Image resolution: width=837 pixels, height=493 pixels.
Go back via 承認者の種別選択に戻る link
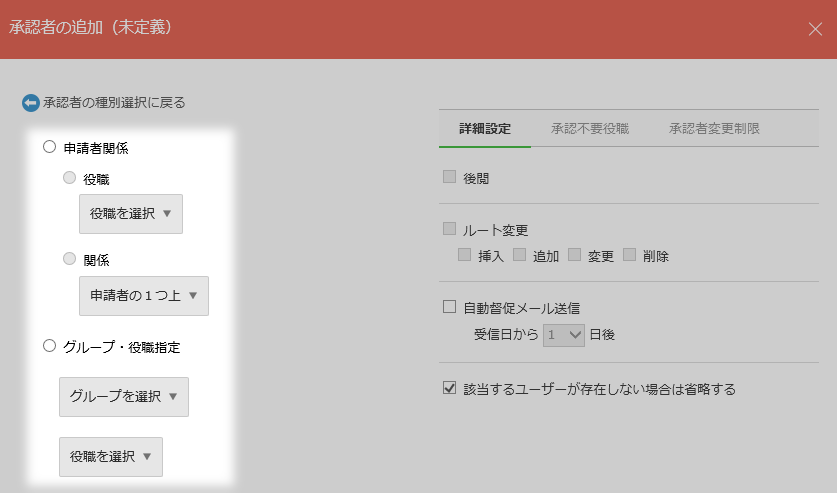click(x=114, y=102)
